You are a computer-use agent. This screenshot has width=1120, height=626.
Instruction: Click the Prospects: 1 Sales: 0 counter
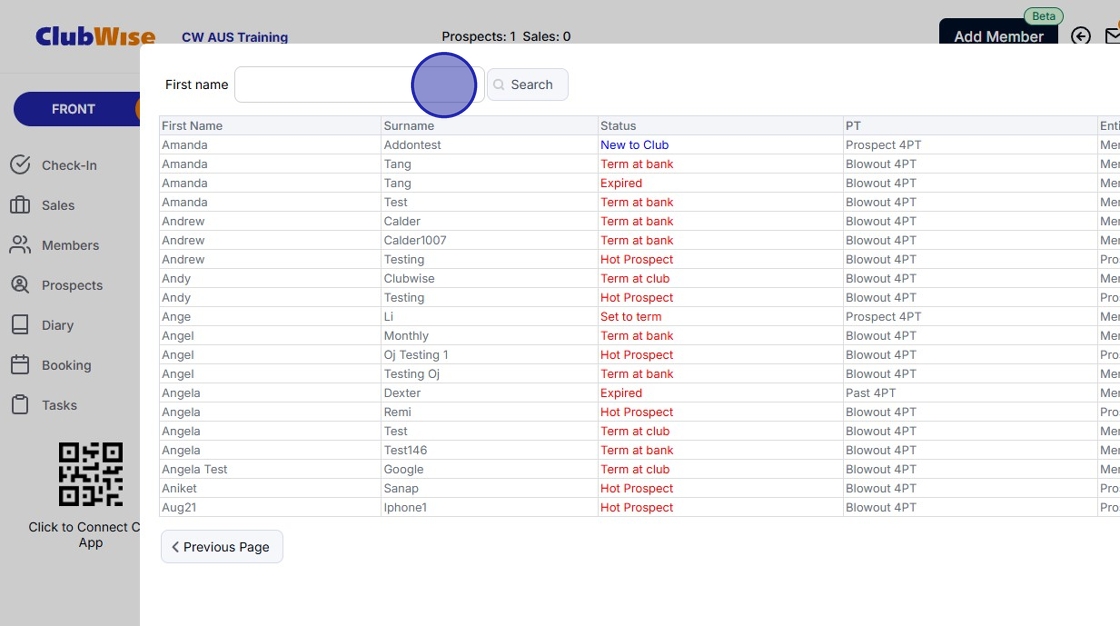tap(506, 36)
